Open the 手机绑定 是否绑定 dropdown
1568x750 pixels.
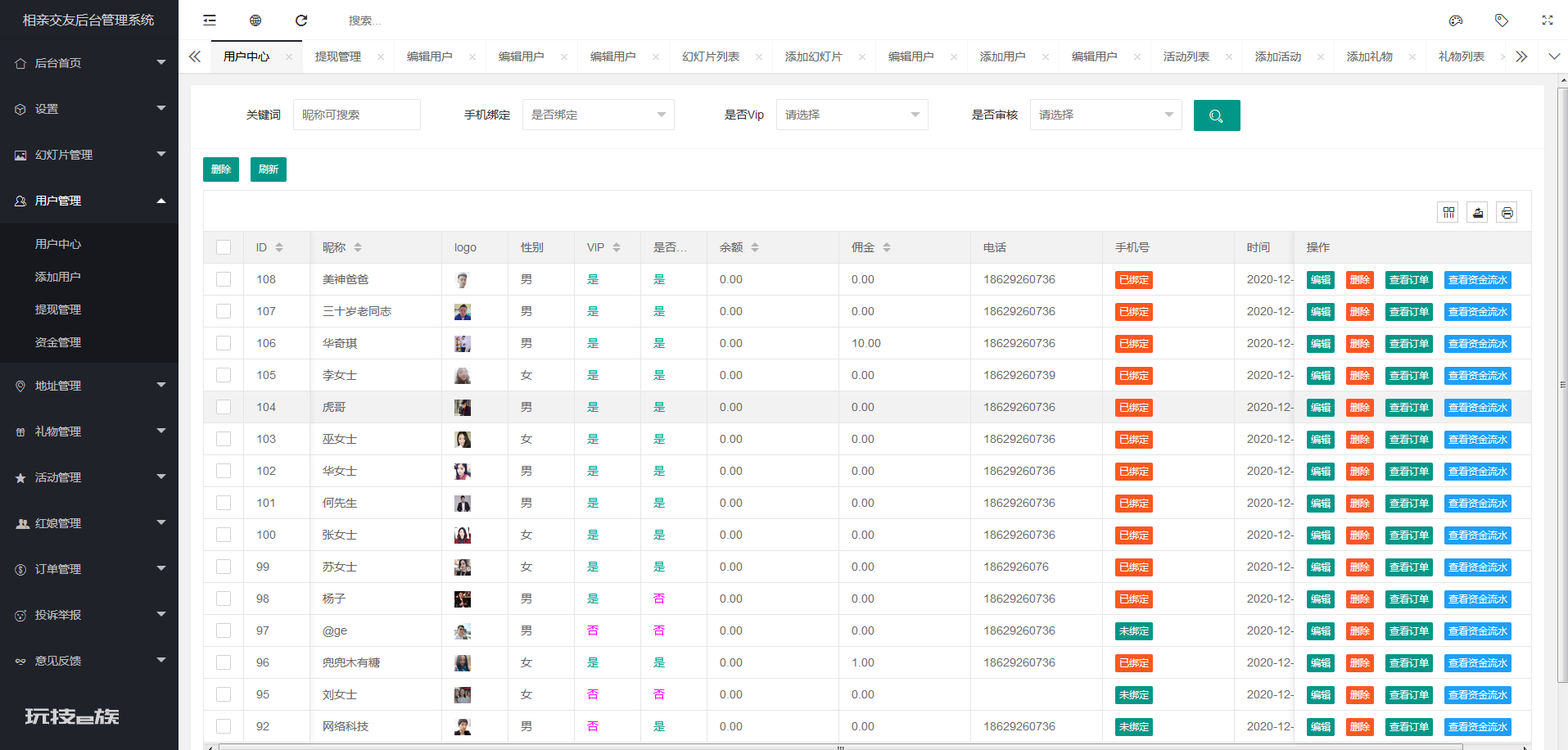coord(599,115)
